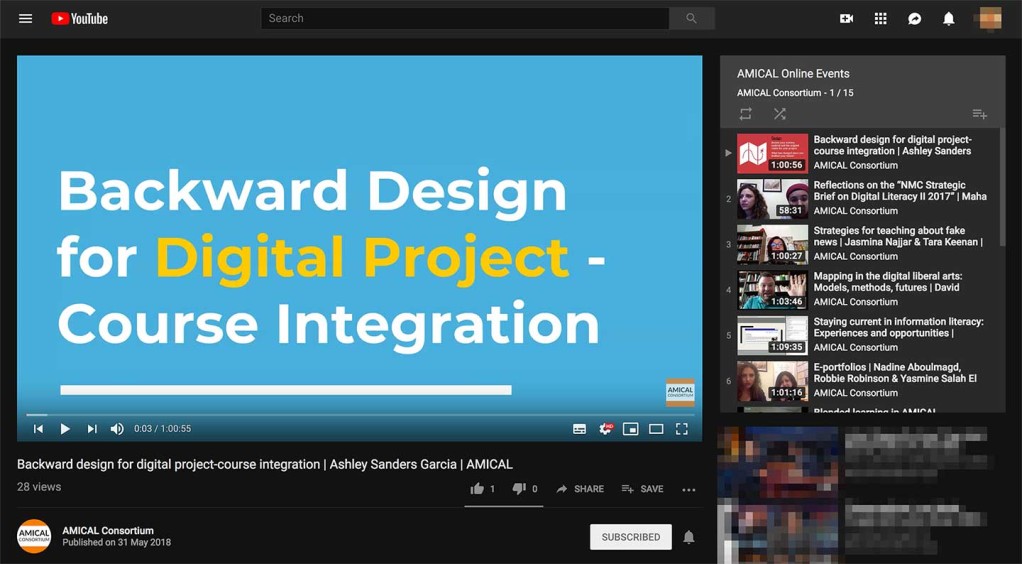The image size is (1022, 564).
Task: Toggle subtitles on the video player
Action: click(x=579, y=429)
